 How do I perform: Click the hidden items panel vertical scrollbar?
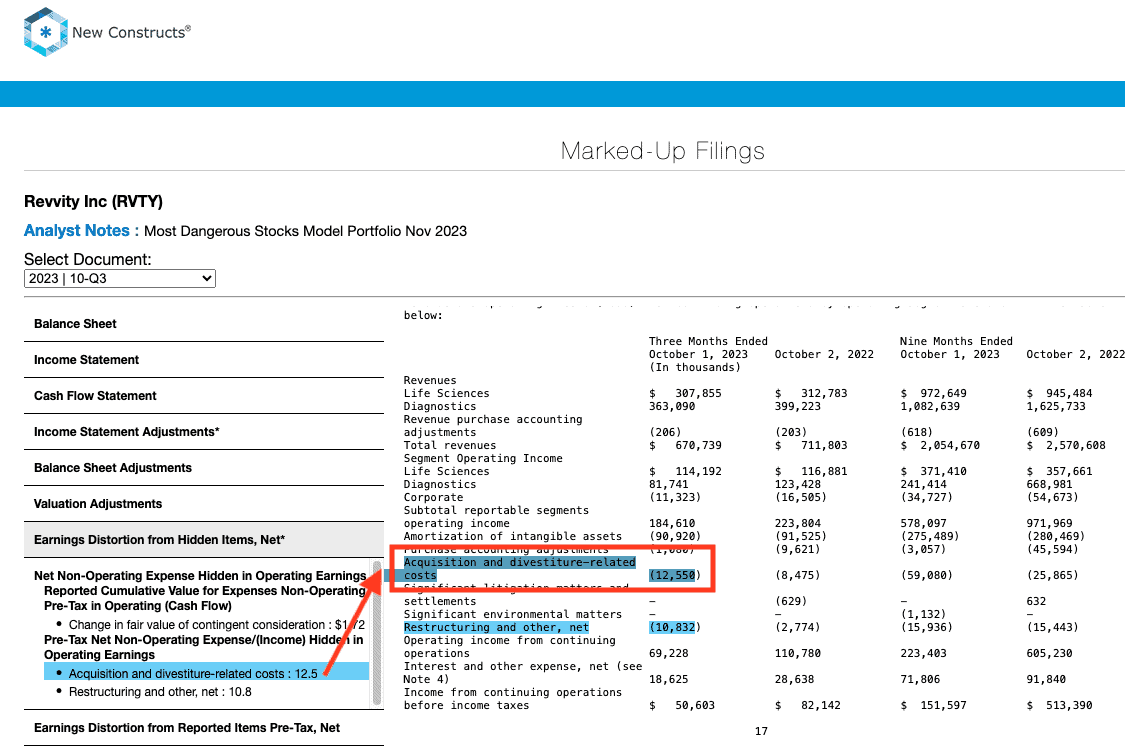pyautogui.click(x=377, y=633)
